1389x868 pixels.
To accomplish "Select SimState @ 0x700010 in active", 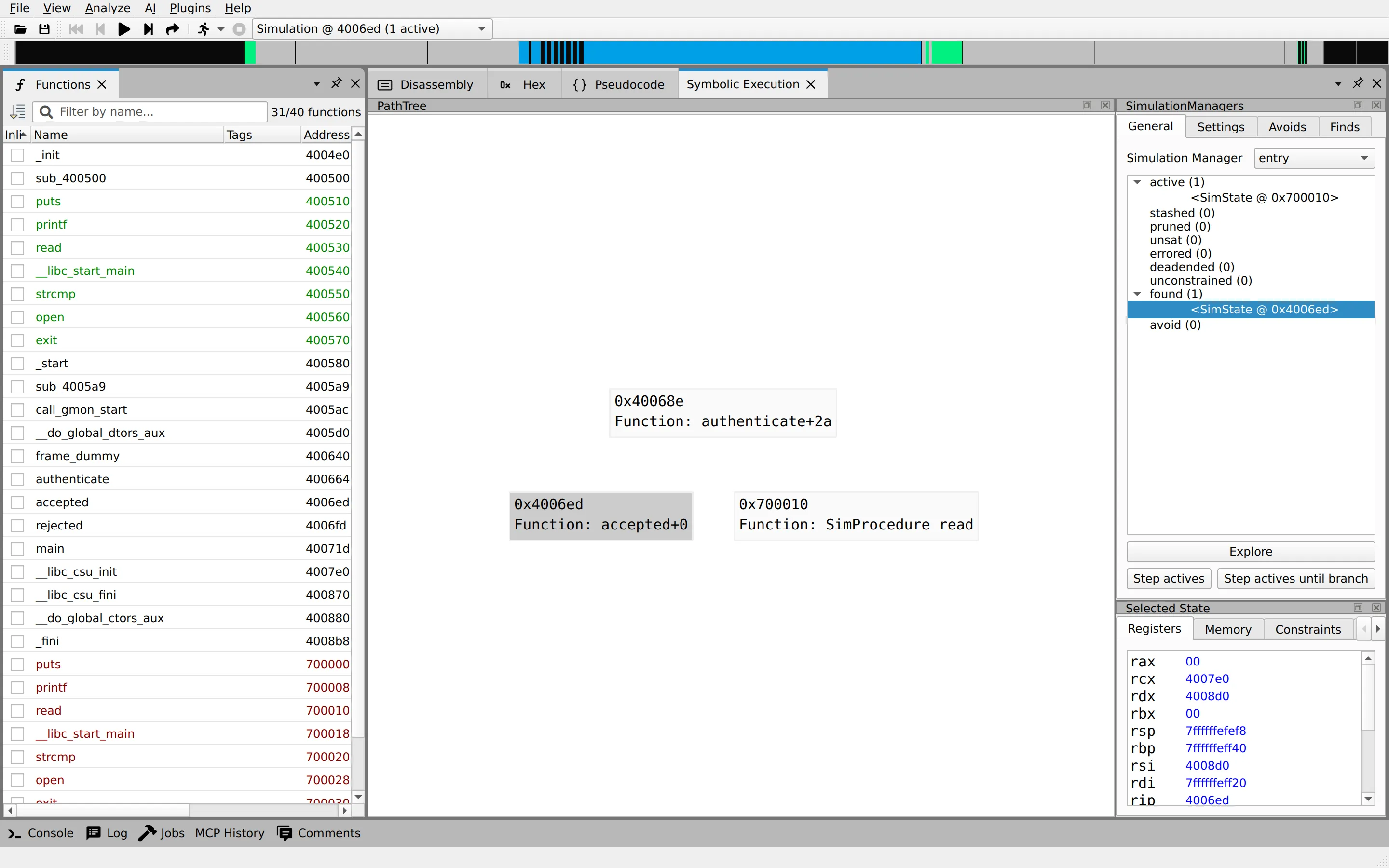I will point(1264,198).
